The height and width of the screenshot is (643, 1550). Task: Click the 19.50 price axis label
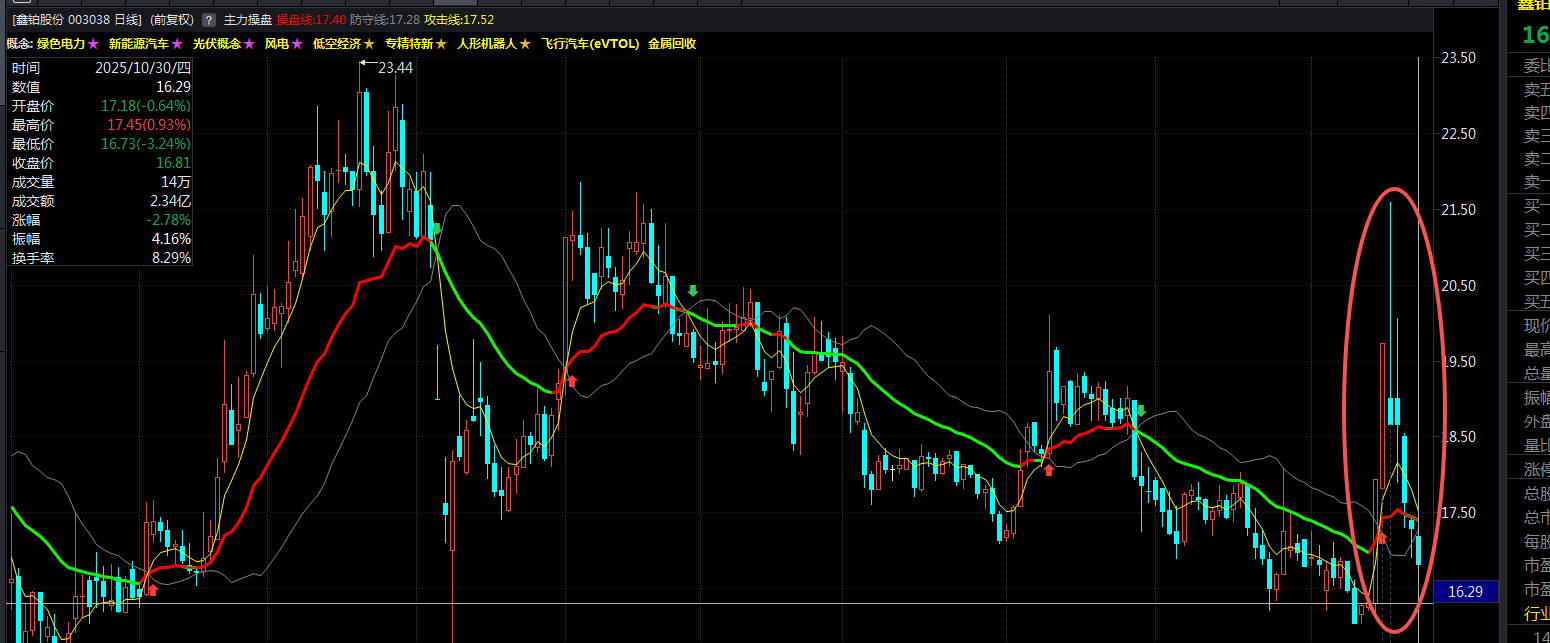(x=1458, y=361)
